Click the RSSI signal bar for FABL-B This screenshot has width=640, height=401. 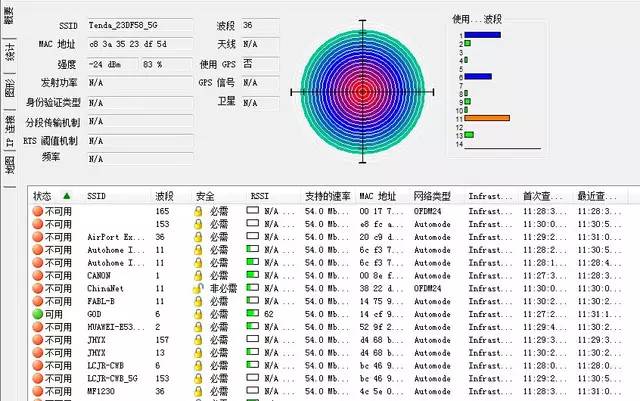pyautogui.click(x=253, y=301)
